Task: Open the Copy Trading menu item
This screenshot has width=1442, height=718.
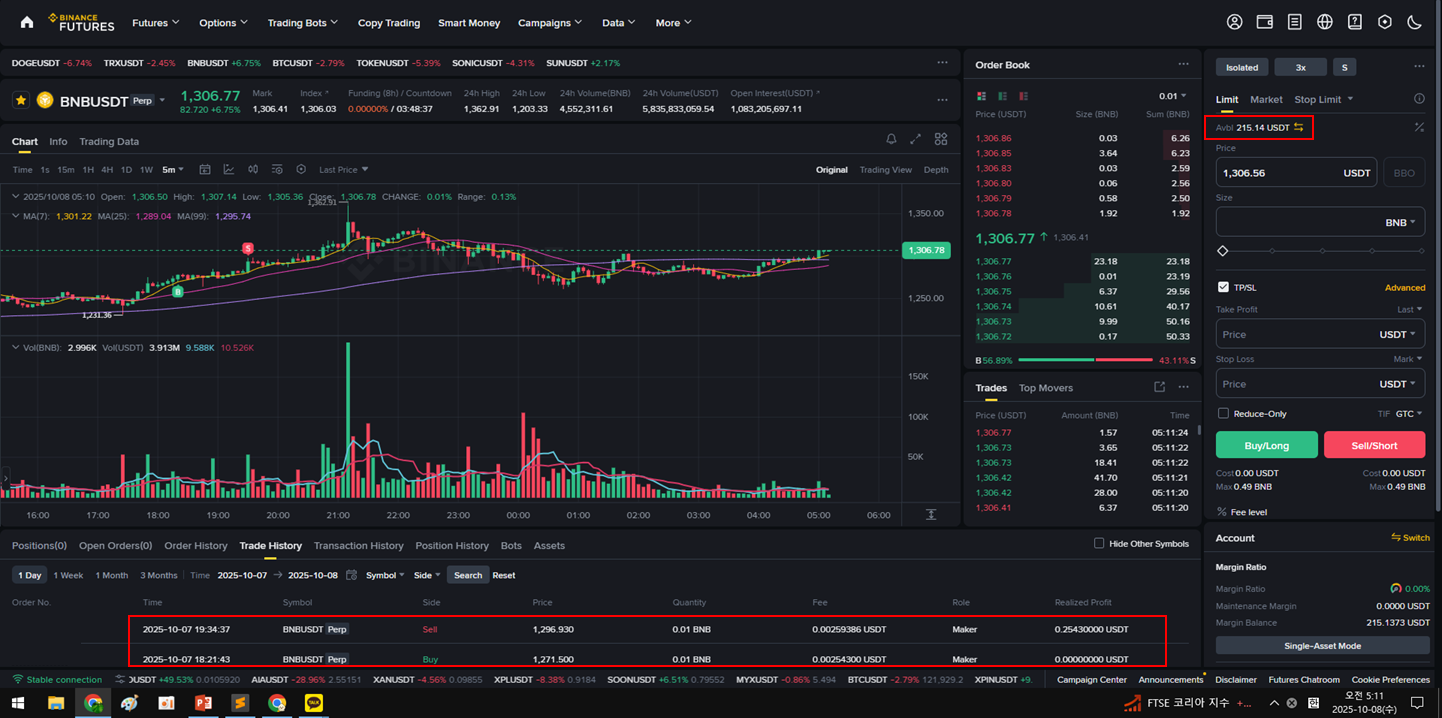Action: click(389, 22)
